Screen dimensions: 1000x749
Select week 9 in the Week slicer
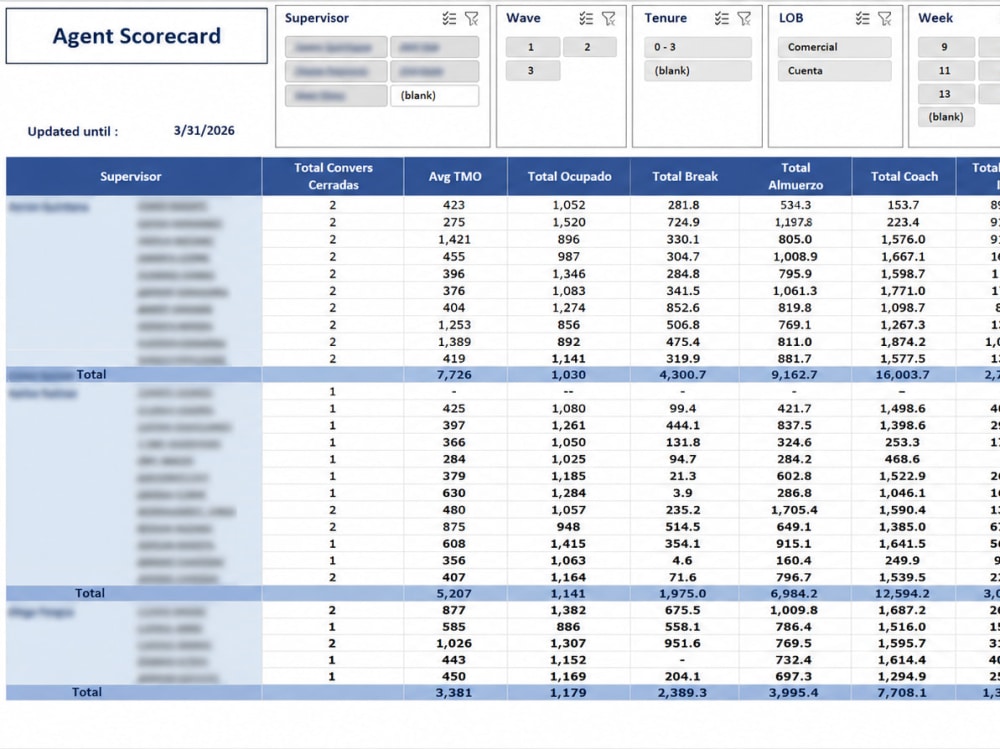tap(946, 47)
